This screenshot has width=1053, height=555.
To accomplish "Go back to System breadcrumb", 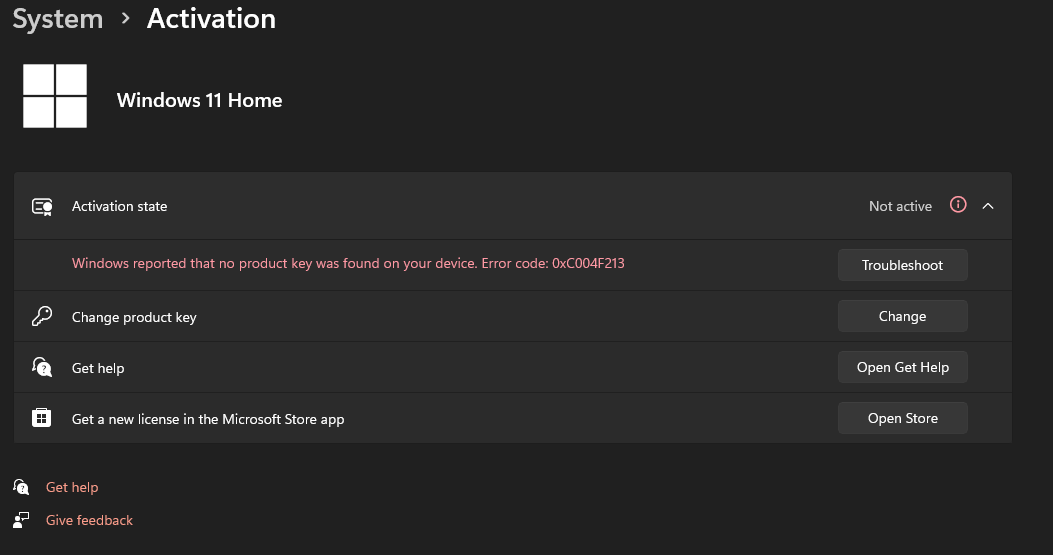I will click(x=58, y=19).
